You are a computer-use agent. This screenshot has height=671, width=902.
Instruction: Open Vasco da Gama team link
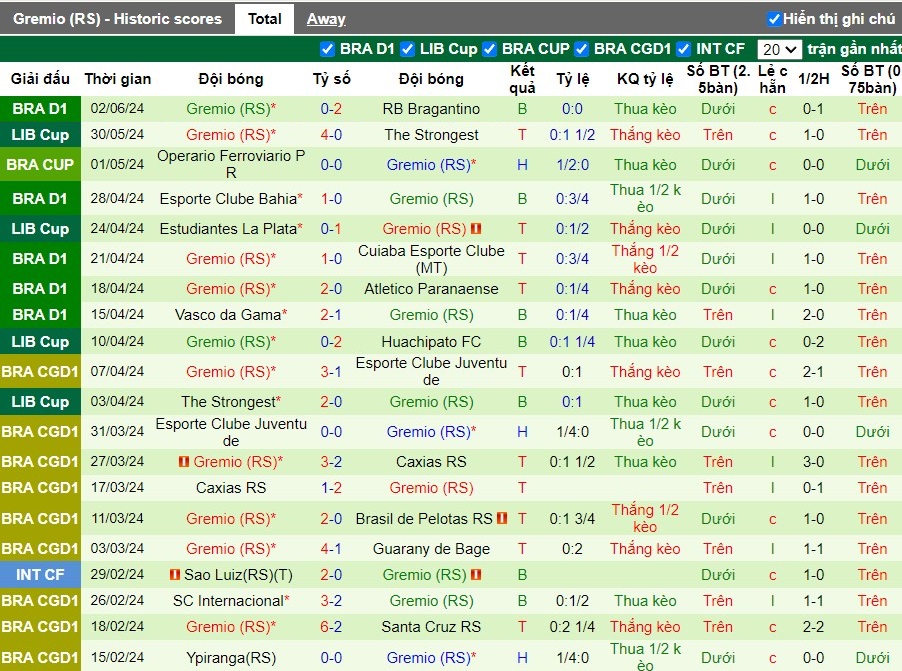point(228,315)
